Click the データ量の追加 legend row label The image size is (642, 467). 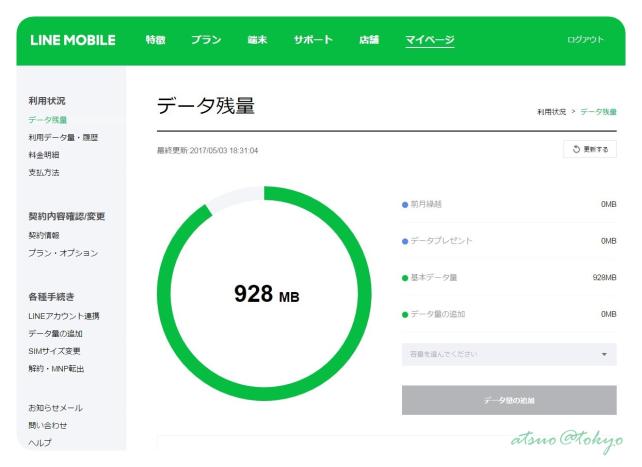(438, 314)
